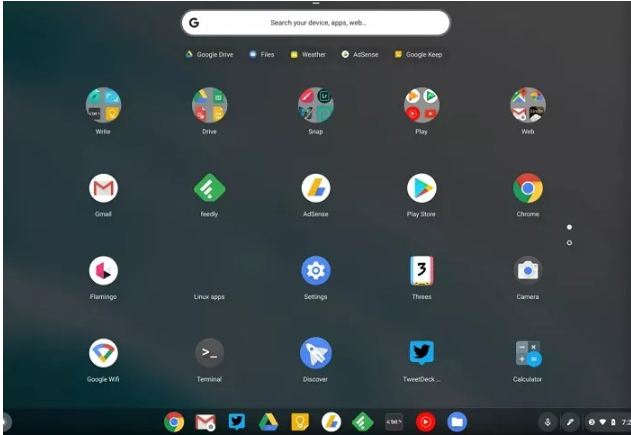The height and width of the screenshot is (435, 631).
Task: Open the Flamingo app
Action: (103, 270)
